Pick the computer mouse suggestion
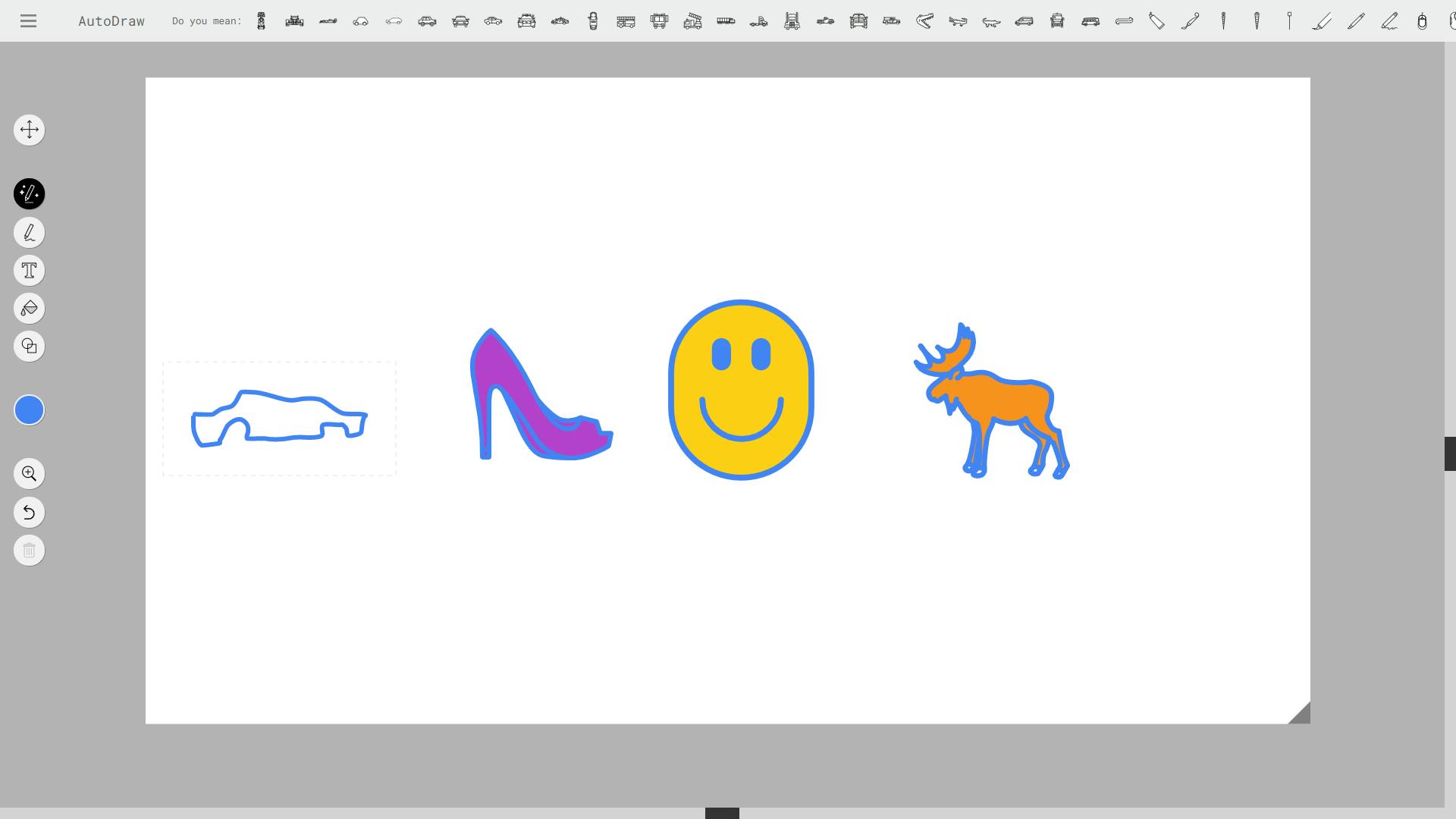This screenshot has height=819, width=1456. (1422, 21)
